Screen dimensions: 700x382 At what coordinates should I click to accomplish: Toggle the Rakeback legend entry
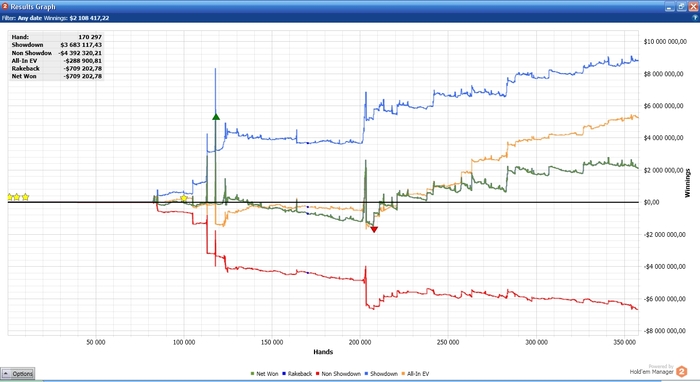click(x=297, y=374)
